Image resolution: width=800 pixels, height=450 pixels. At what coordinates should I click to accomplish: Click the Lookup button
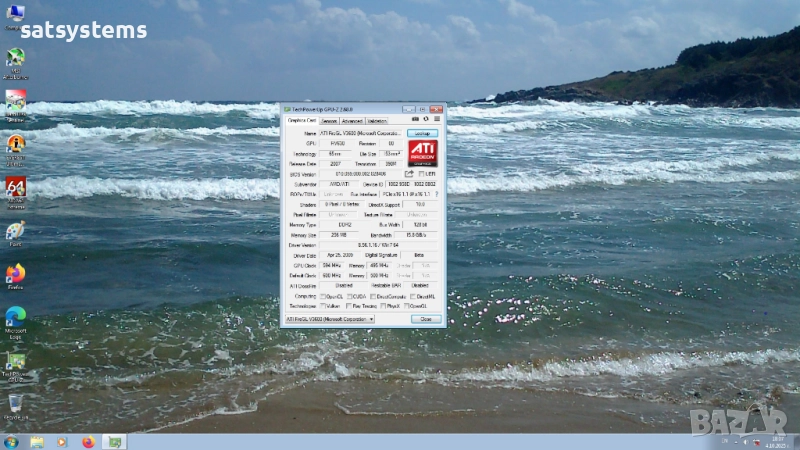(422, 132)
